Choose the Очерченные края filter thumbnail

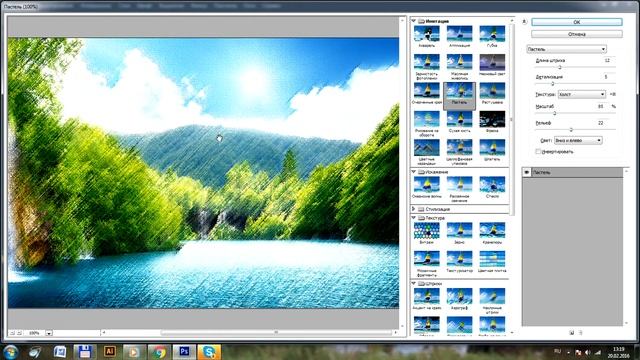[x=427, y=91]
